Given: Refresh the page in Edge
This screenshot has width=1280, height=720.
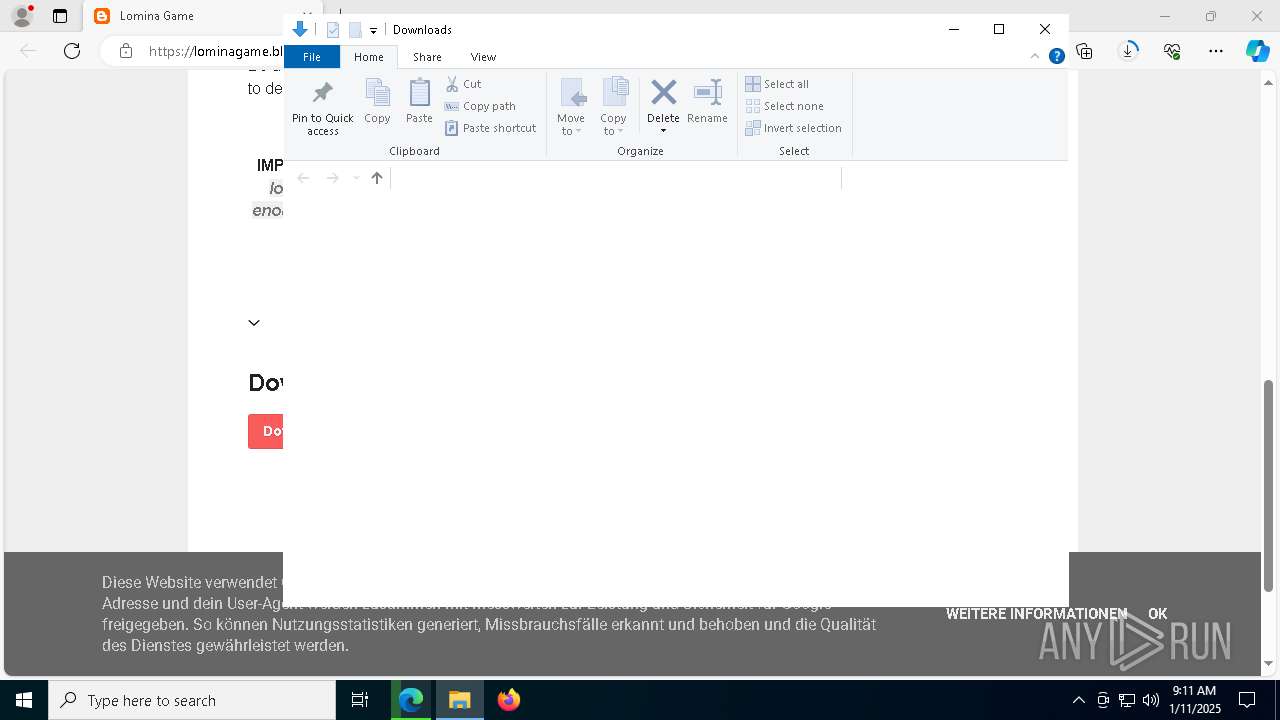Looking at the screenshot, I should tap(72, 51).
